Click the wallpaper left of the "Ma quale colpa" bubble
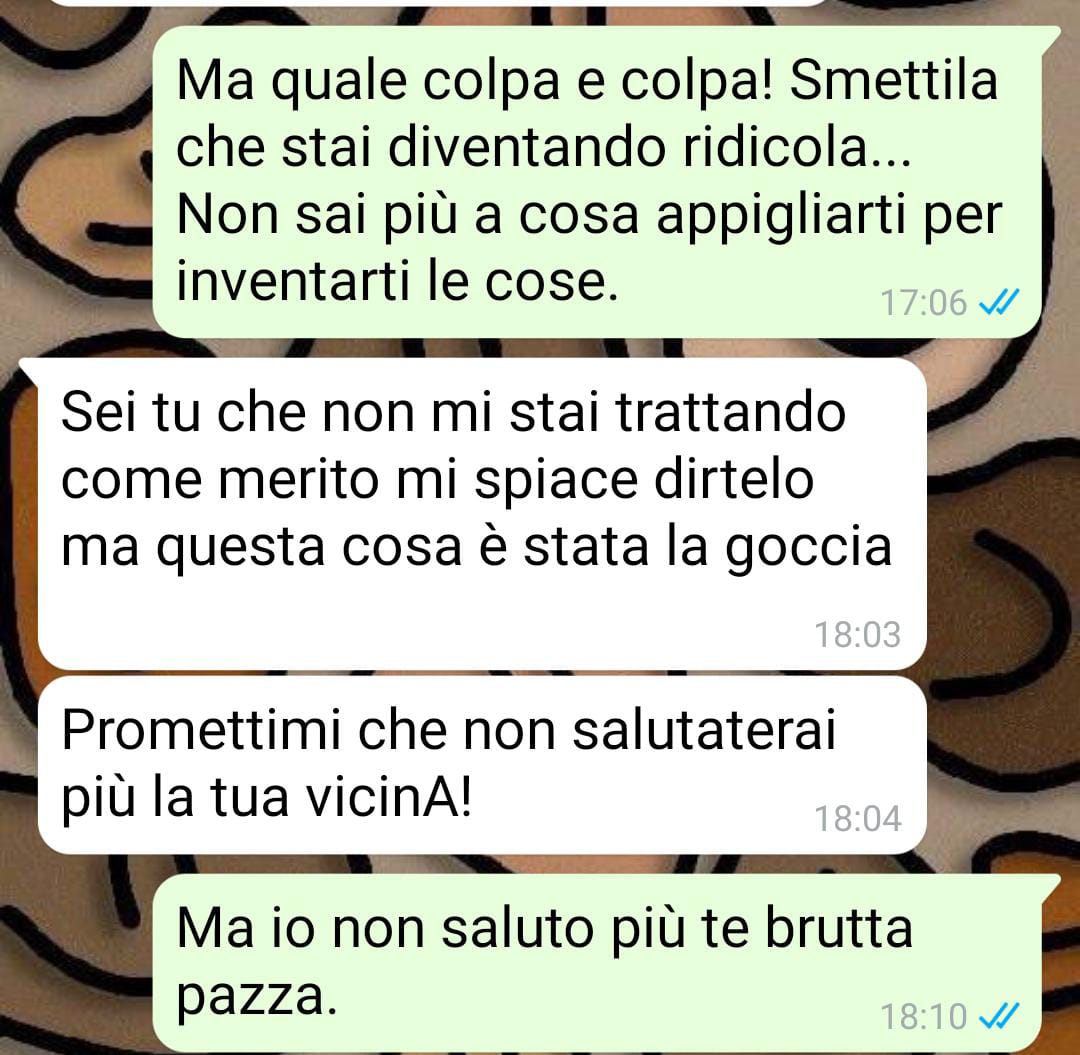Image resolution: width=1080 pixels, height=1055 pixels. pyautogui.click(x=76, y=182)
